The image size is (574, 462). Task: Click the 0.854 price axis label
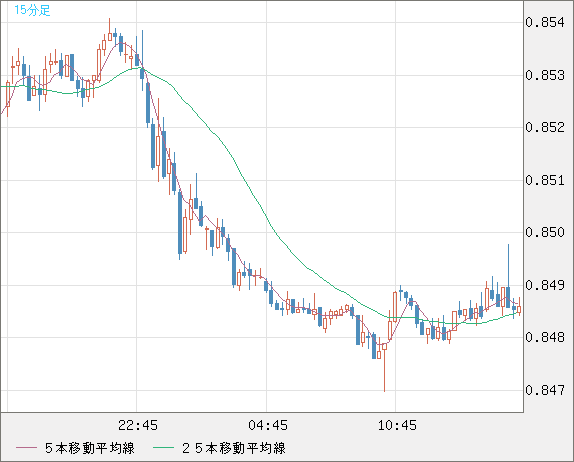[545, 22]
